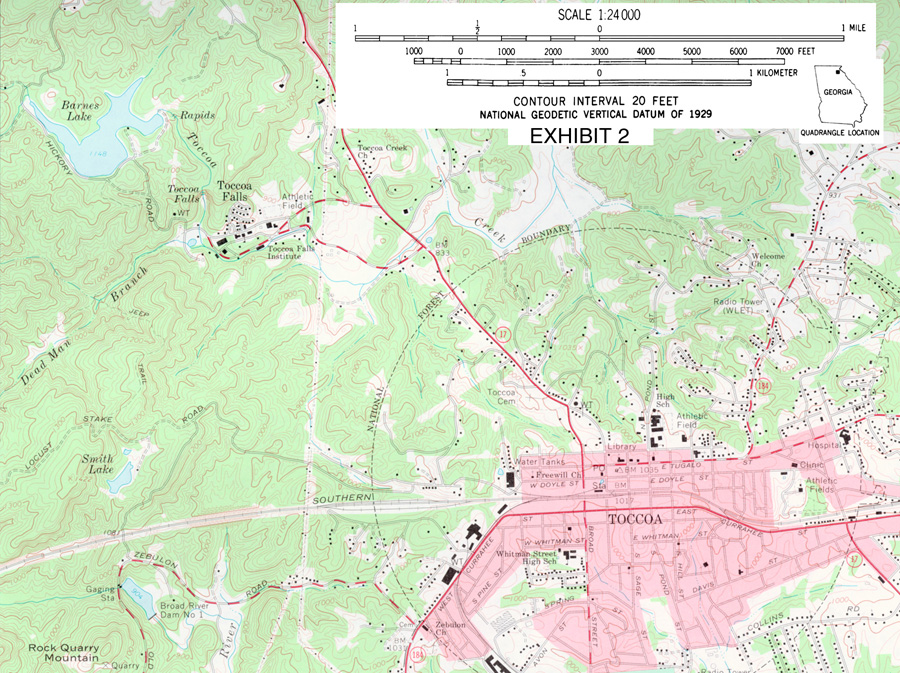Screen dimensions: 900x673
Task: Click the Georgia state outline locator map
Action: pos(841,95)
